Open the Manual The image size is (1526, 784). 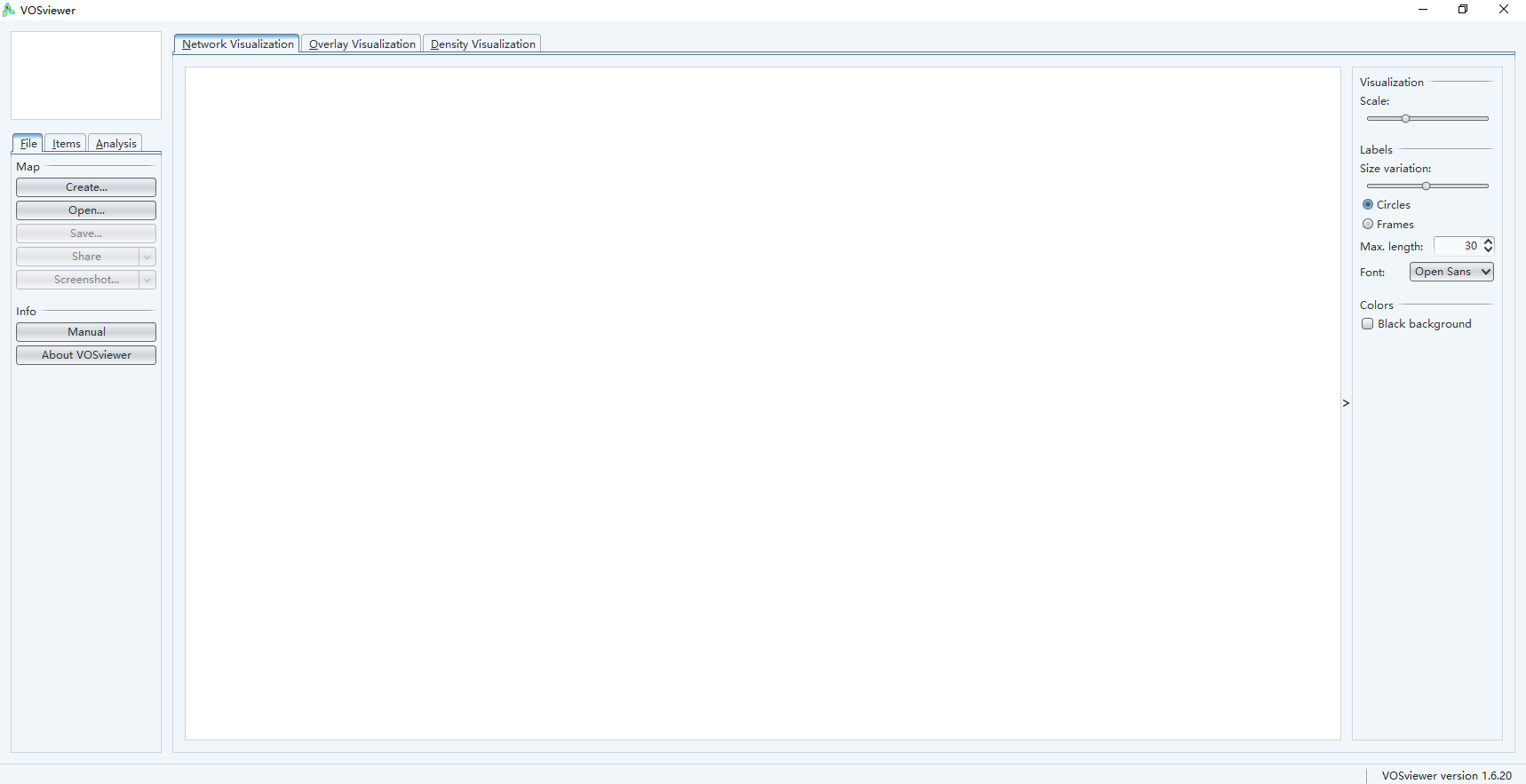(x=86, y=332)
